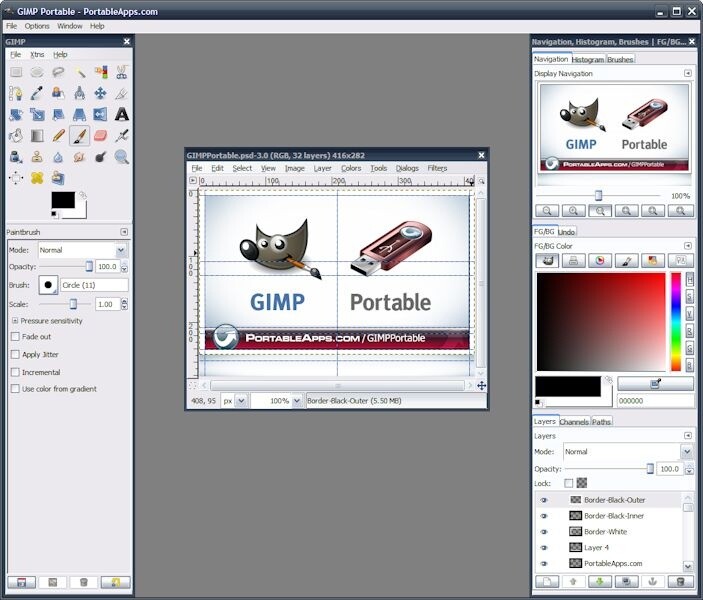Hide the Border-Black-Outer layer

tap(544, 500)
